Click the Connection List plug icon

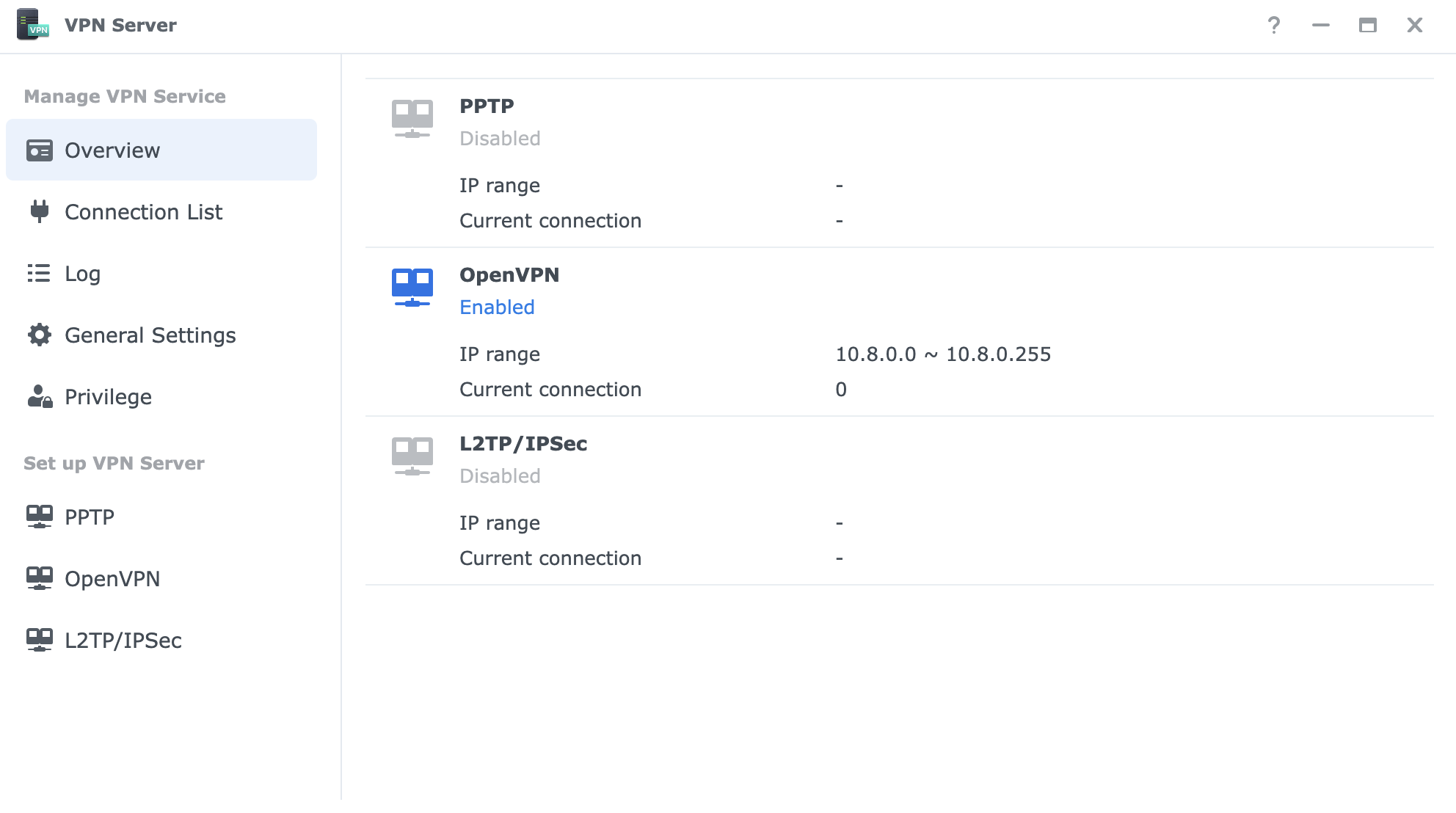(x=40, y=211)
